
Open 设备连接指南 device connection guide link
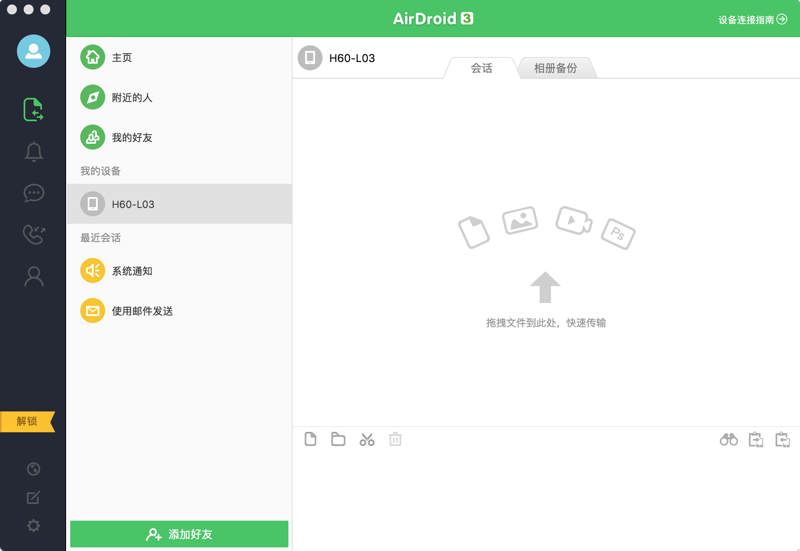753,19
